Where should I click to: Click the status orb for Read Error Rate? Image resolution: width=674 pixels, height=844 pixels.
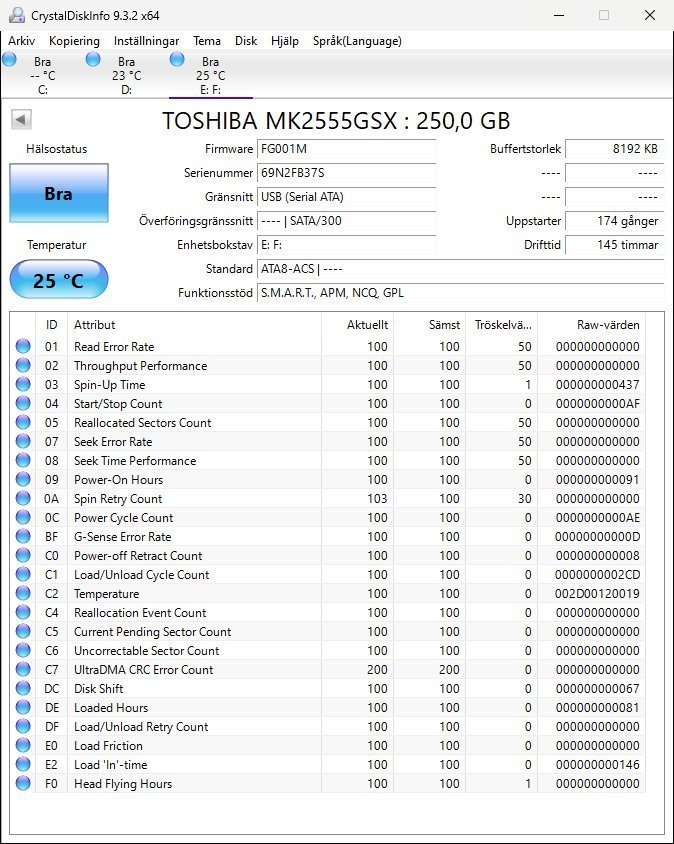pos(23,347)
